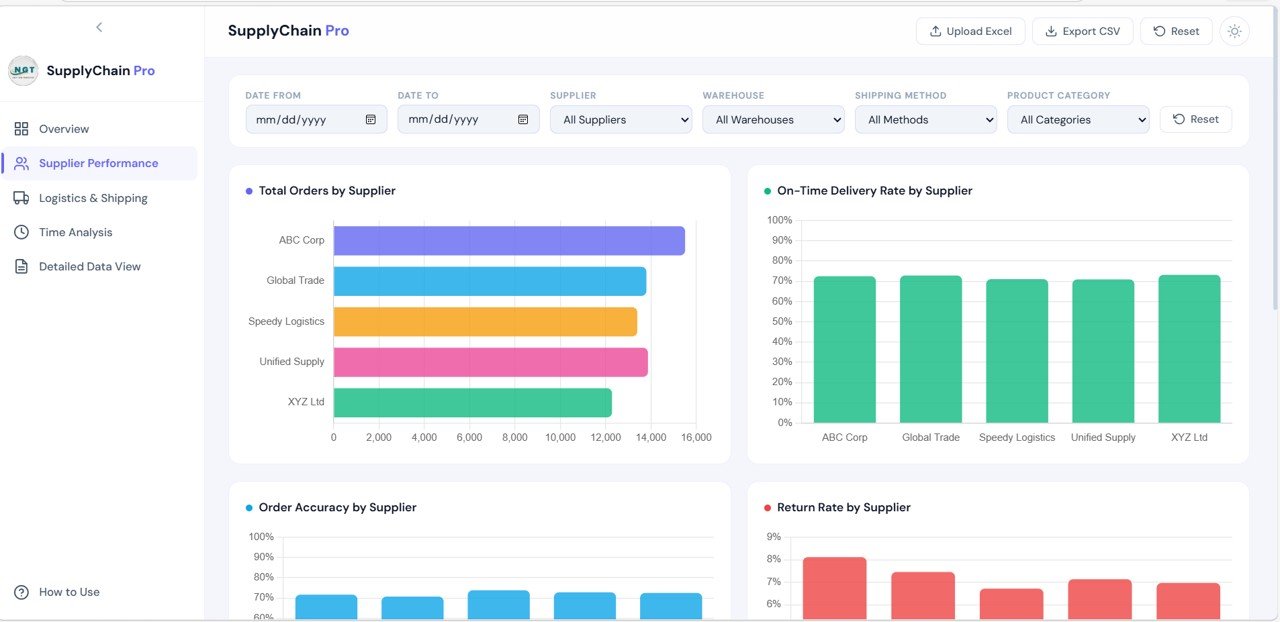Click the Detailed Data View document icon

pos(21,267)
